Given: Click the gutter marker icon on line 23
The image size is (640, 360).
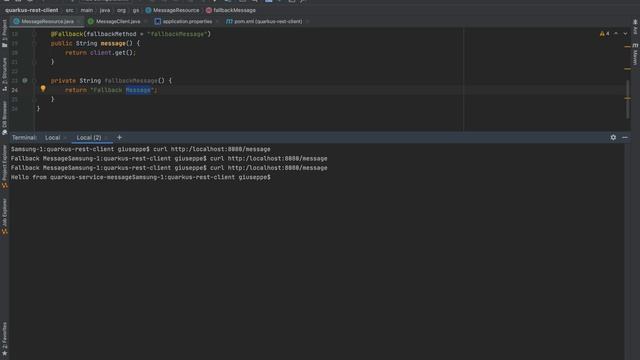Looking at the screenshot, I should click(x=25, y=80).
